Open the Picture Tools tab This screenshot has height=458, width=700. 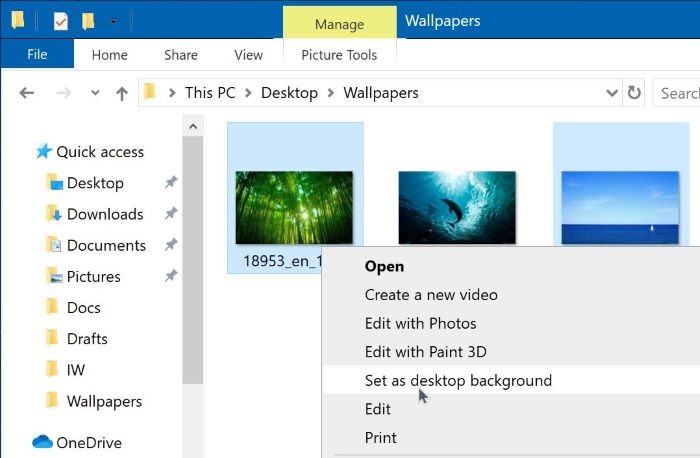coord(339,55)
